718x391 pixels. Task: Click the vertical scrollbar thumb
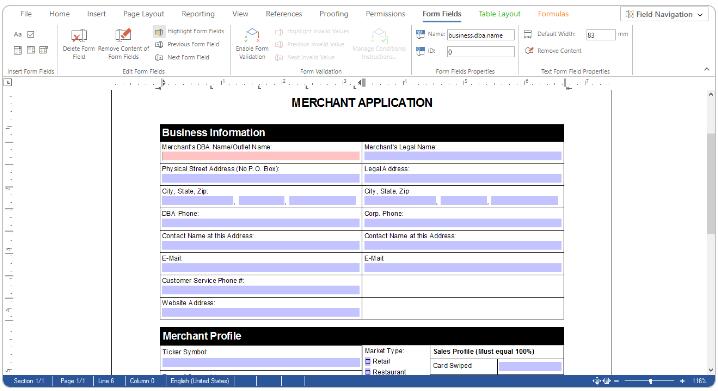click(x=711, y=185)
